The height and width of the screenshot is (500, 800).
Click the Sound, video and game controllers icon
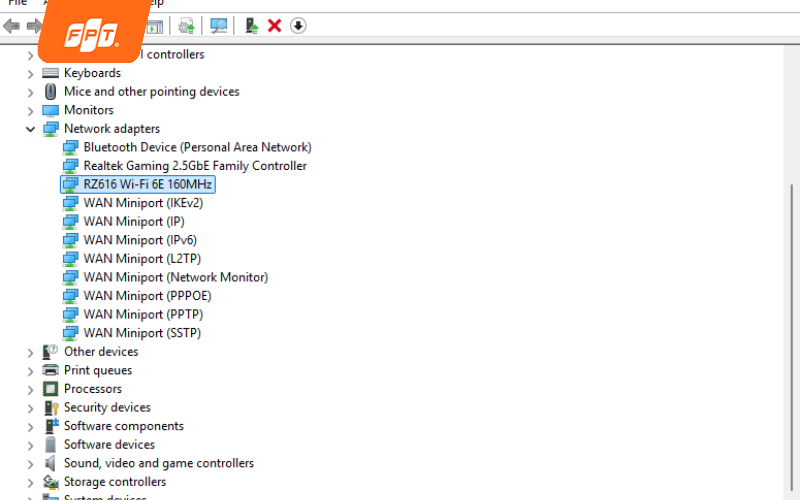click(51, 463)
